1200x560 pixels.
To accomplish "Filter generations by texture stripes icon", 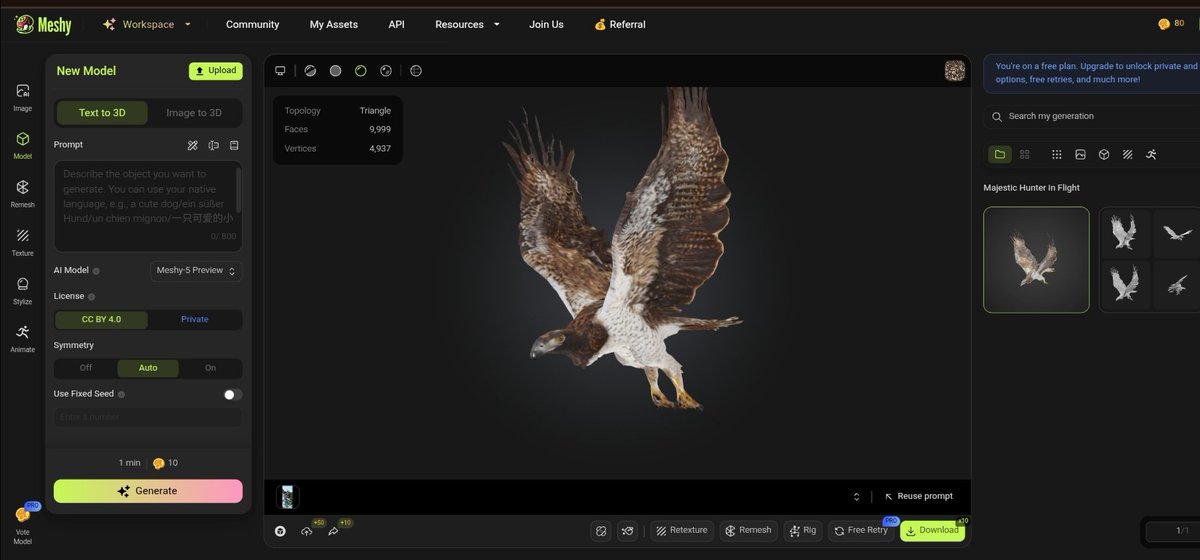I will click(1127, 154).
